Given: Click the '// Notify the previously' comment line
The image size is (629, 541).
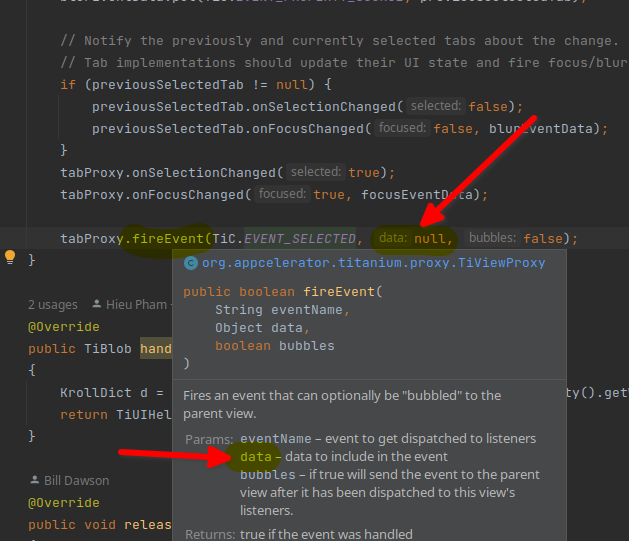Looking at the screenshot, I should 337,41.
